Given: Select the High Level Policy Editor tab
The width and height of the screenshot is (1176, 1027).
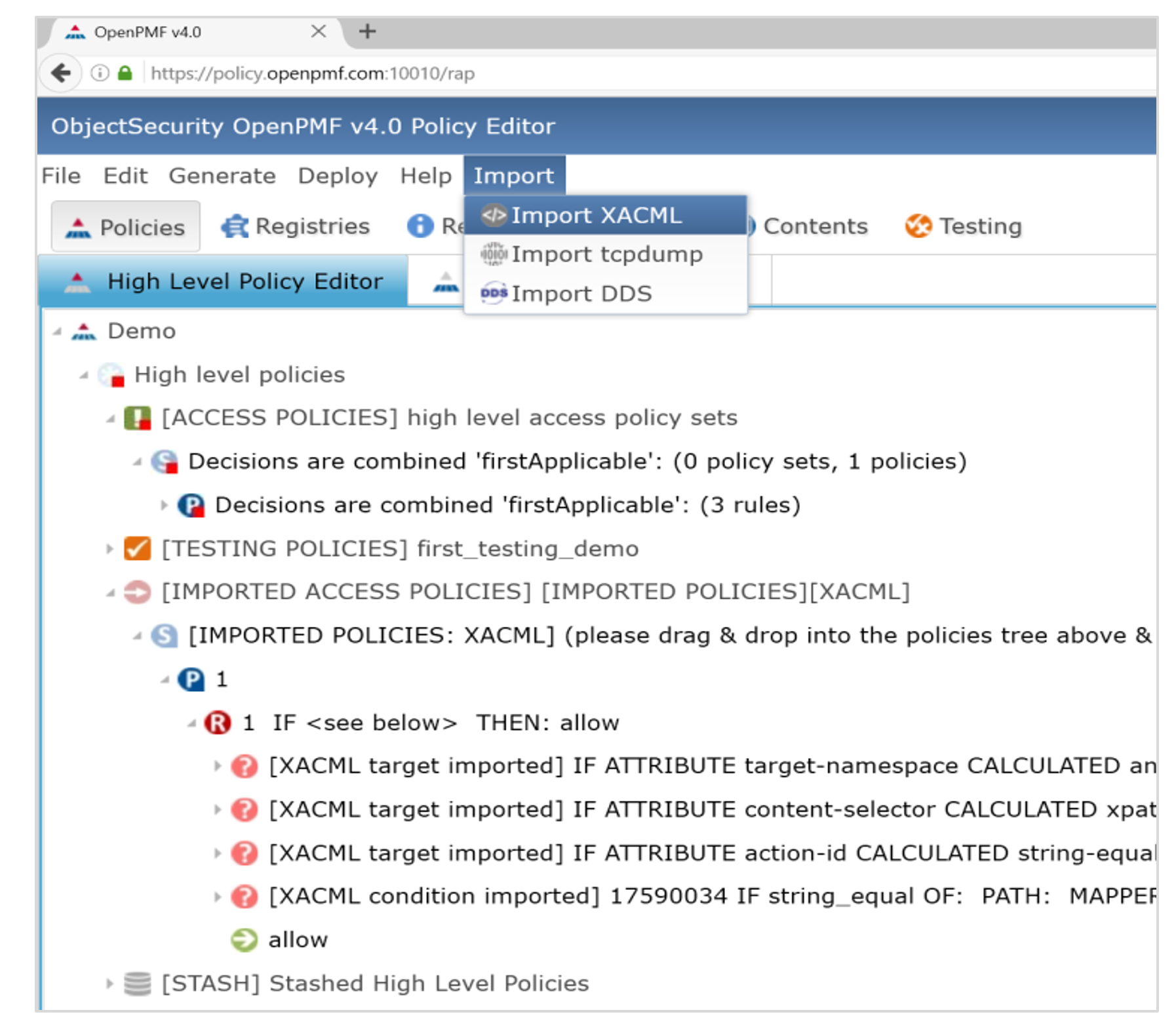Looking at the screenshot, I should tap(224, 281).
